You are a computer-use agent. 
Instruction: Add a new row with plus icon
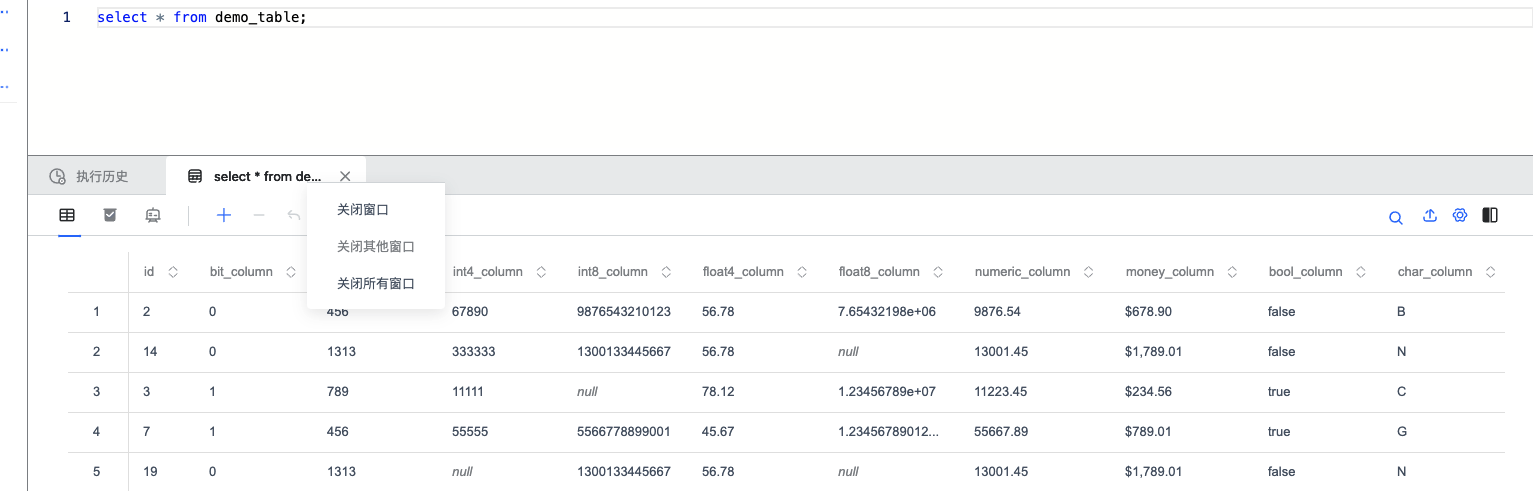(224, 215)
